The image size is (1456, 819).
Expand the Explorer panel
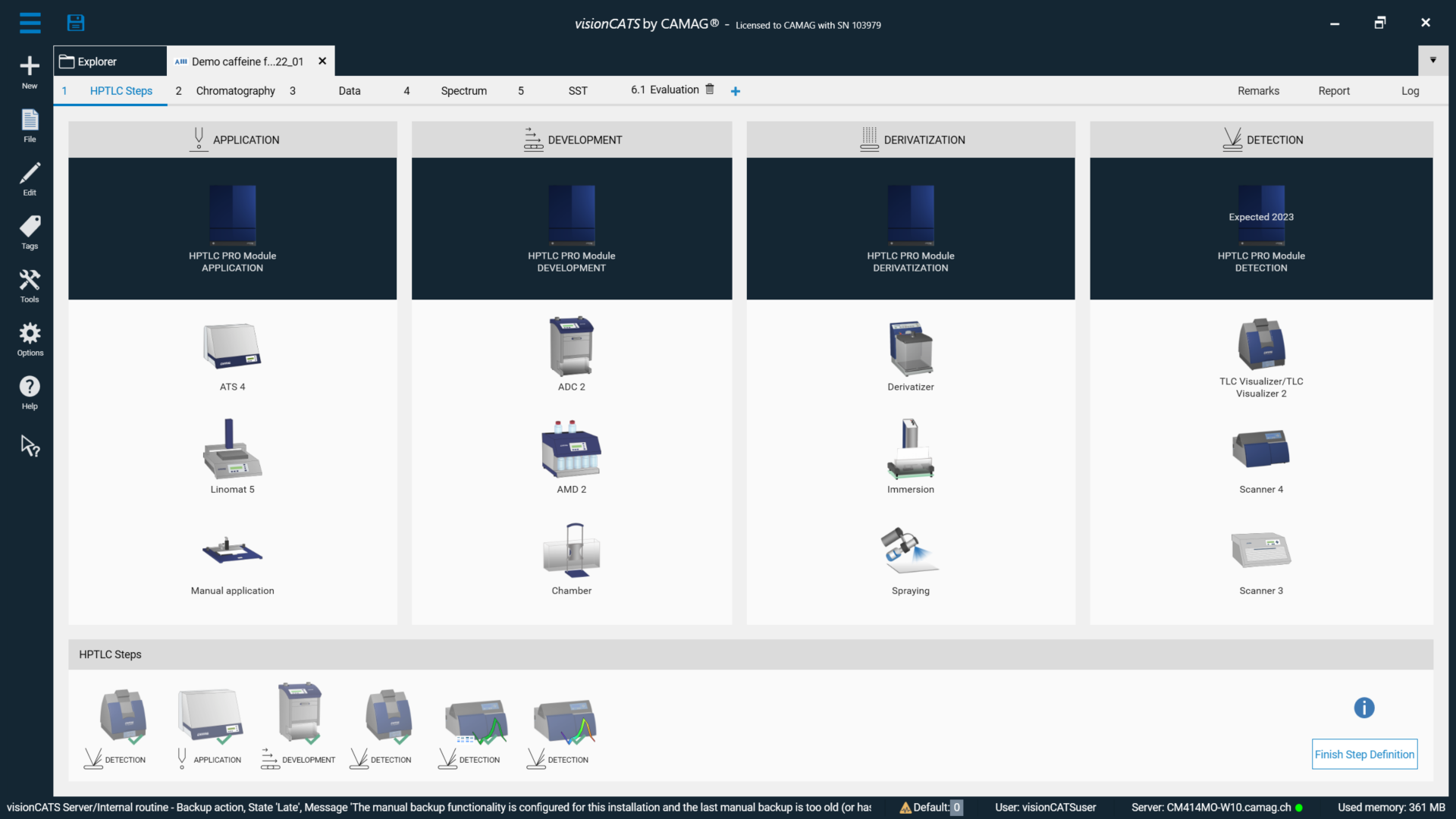pos(97,61)
